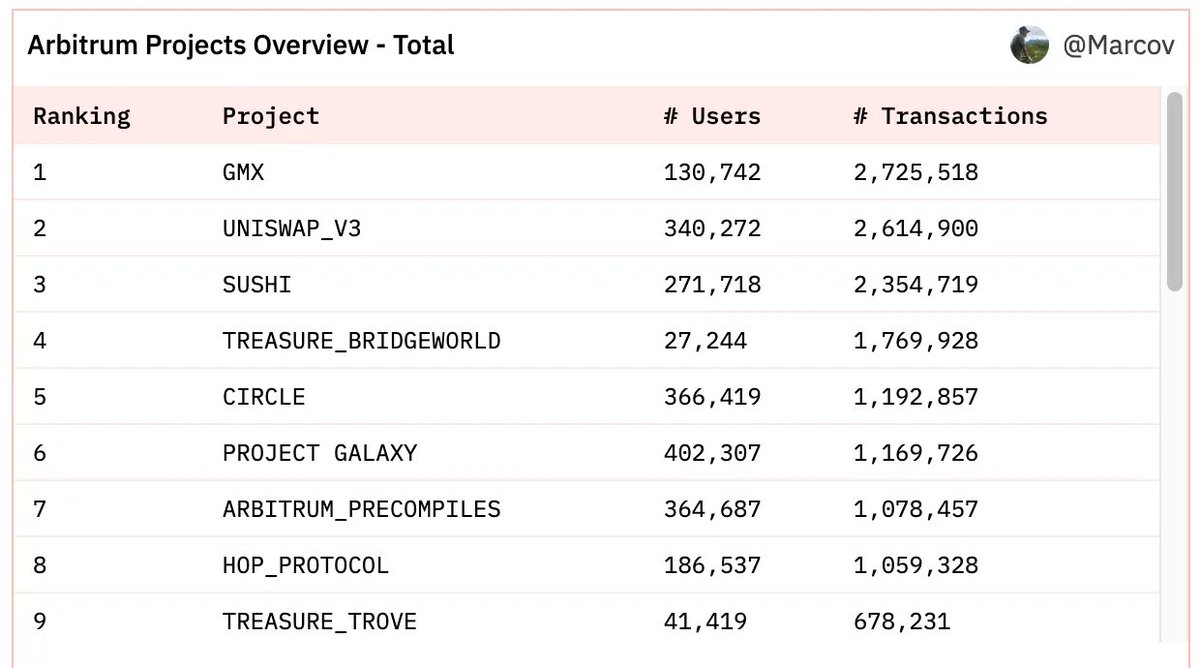This screenshot has width=1200, height=668.
Task: Select the PROJECT GALAXY project cell
Action: [320, 453]
